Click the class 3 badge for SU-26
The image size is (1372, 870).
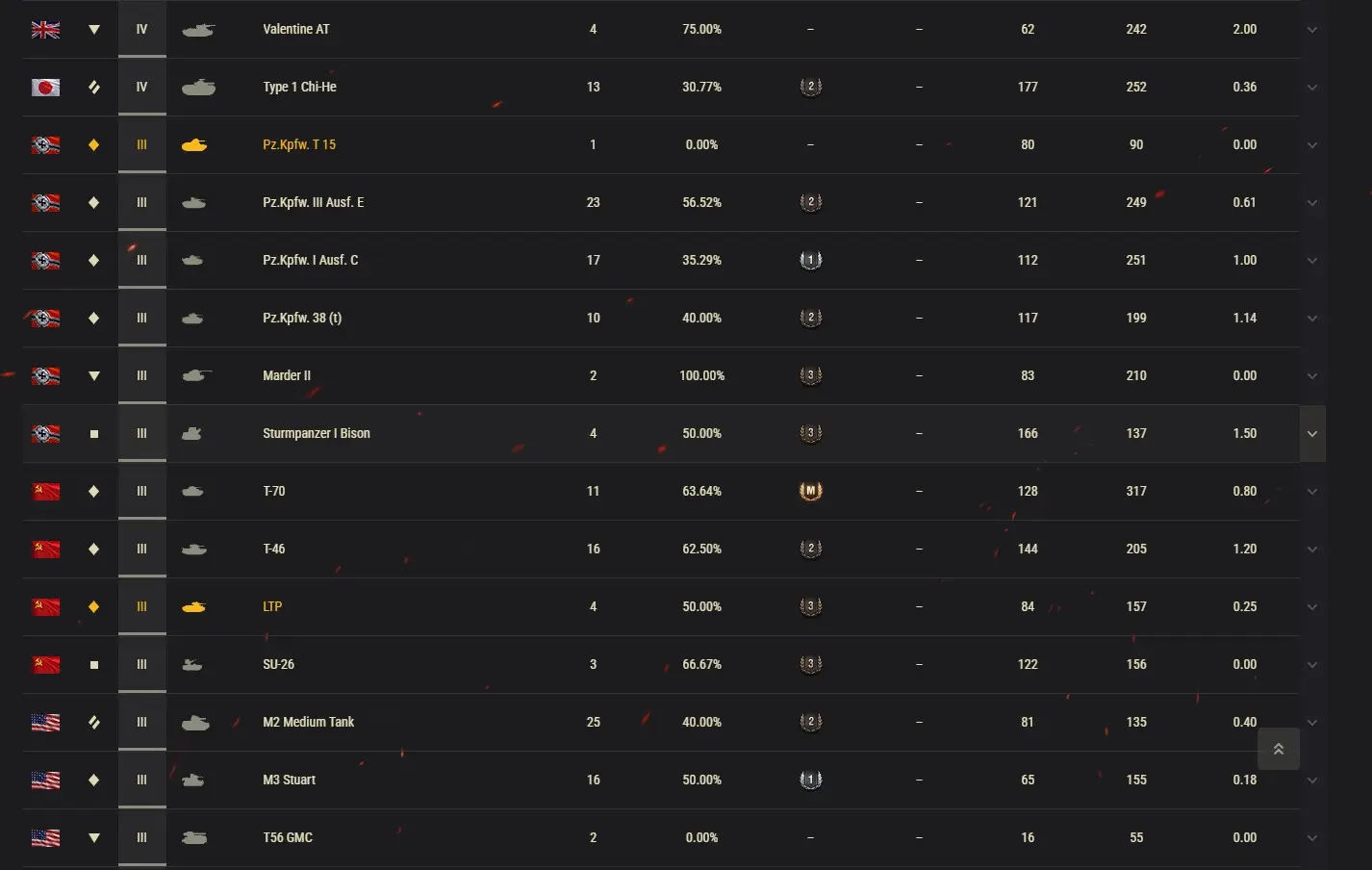point(810,664)
